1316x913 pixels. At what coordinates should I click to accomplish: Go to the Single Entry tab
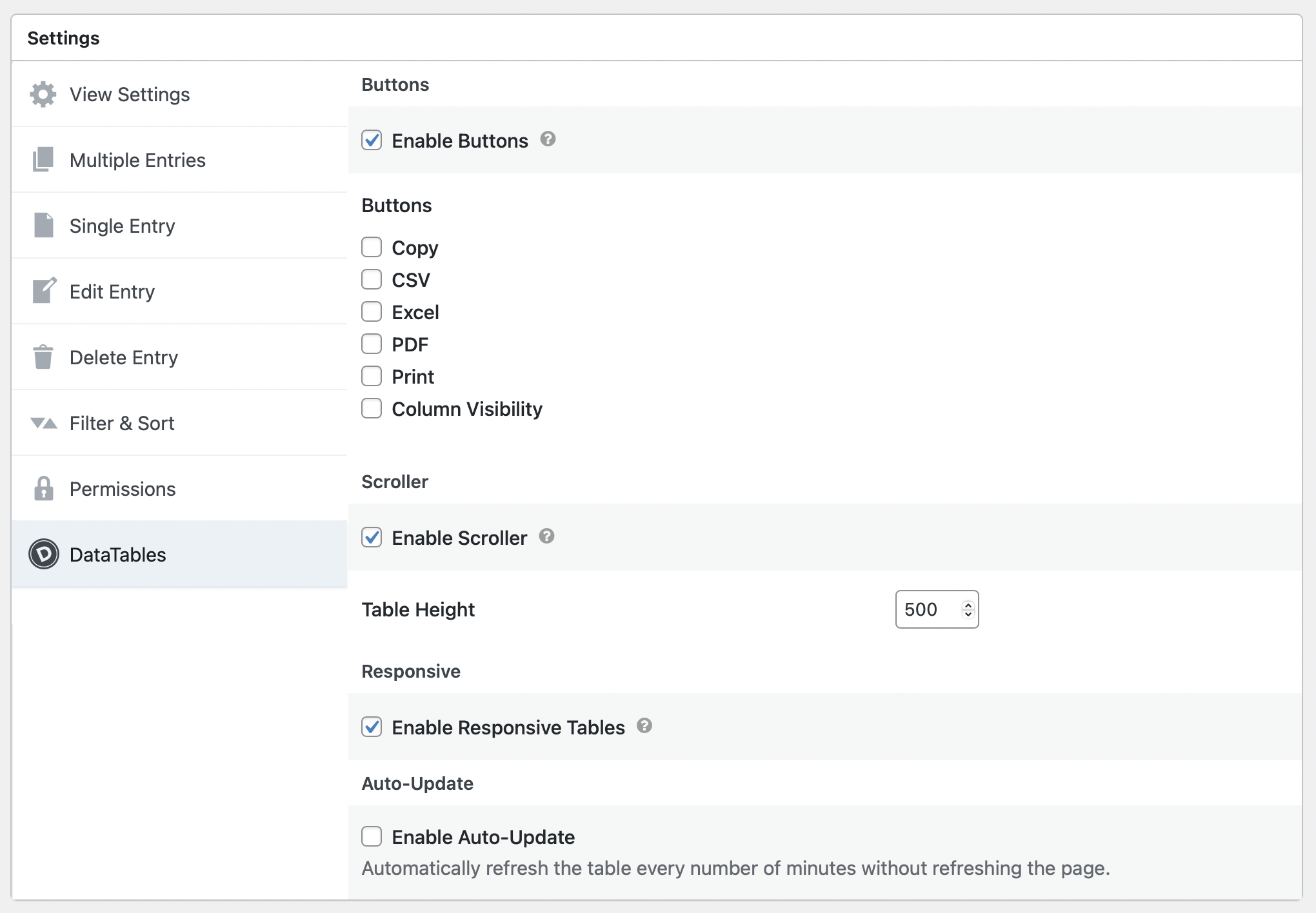(x=179, y=226)
